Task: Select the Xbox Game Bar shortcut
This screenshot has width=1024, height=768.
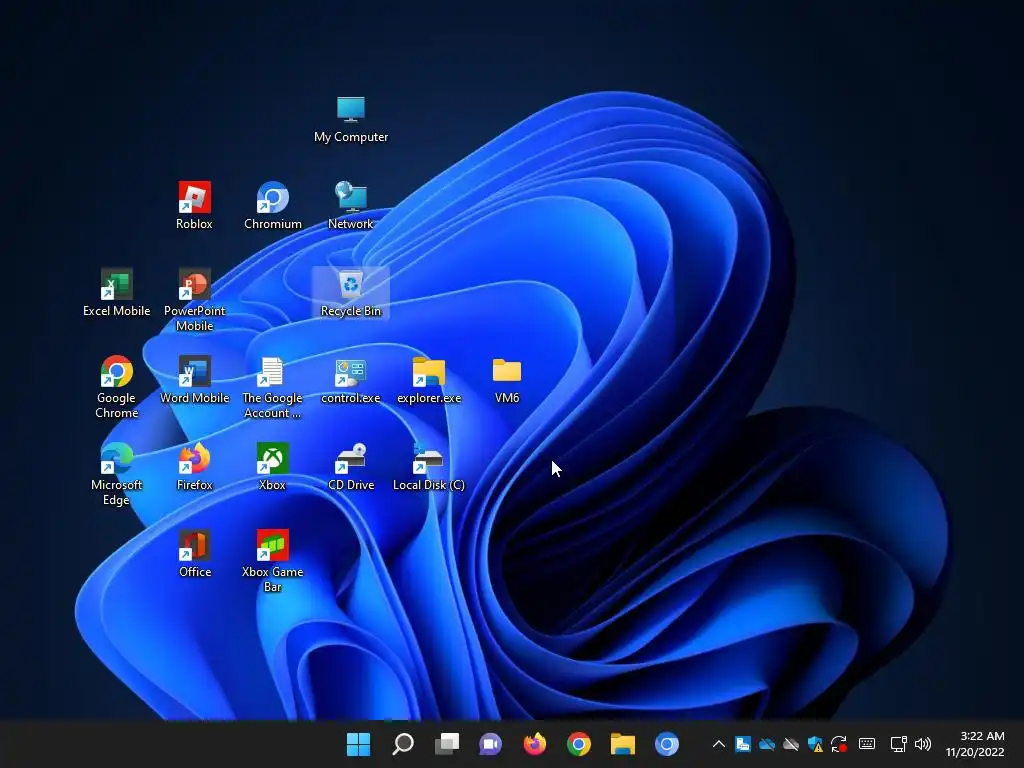Action: 272,560
